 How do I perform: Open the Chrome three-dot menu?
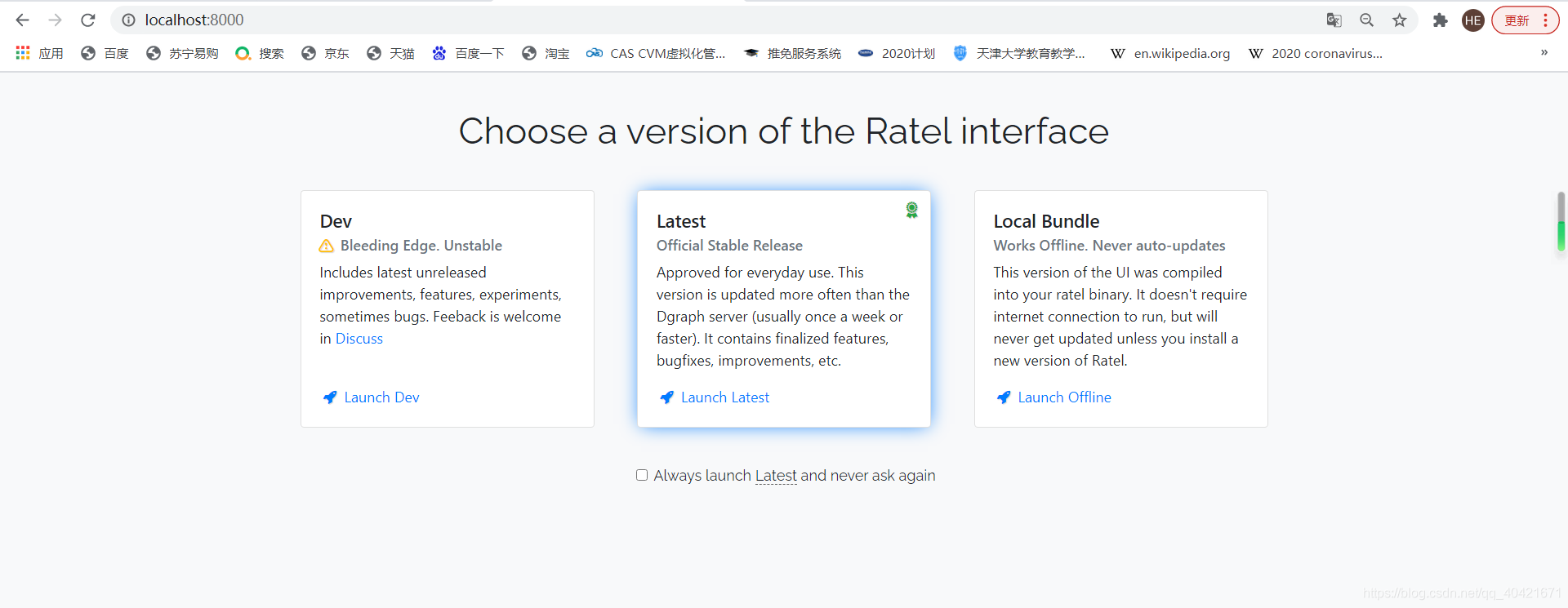1545,20
